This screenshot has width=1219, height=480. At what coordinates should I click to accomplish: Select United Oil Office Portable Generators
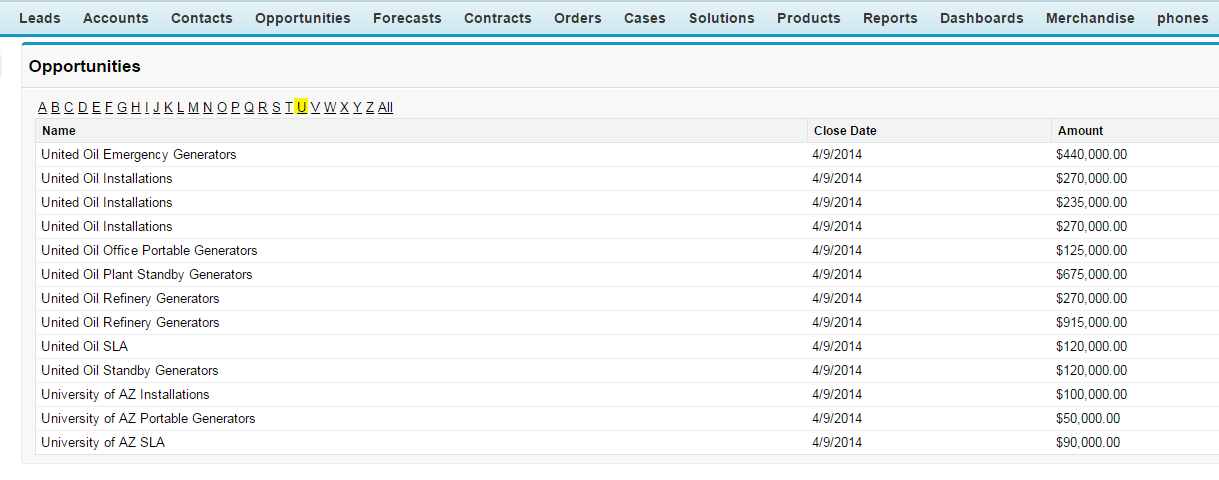coord(149,251)
